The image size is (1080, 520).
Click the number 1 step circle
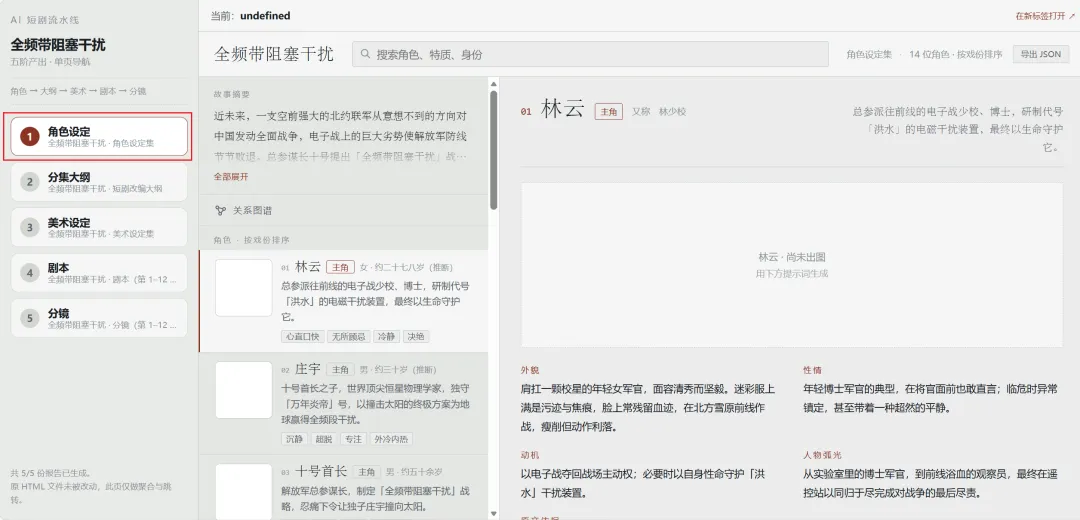point(30,136)
